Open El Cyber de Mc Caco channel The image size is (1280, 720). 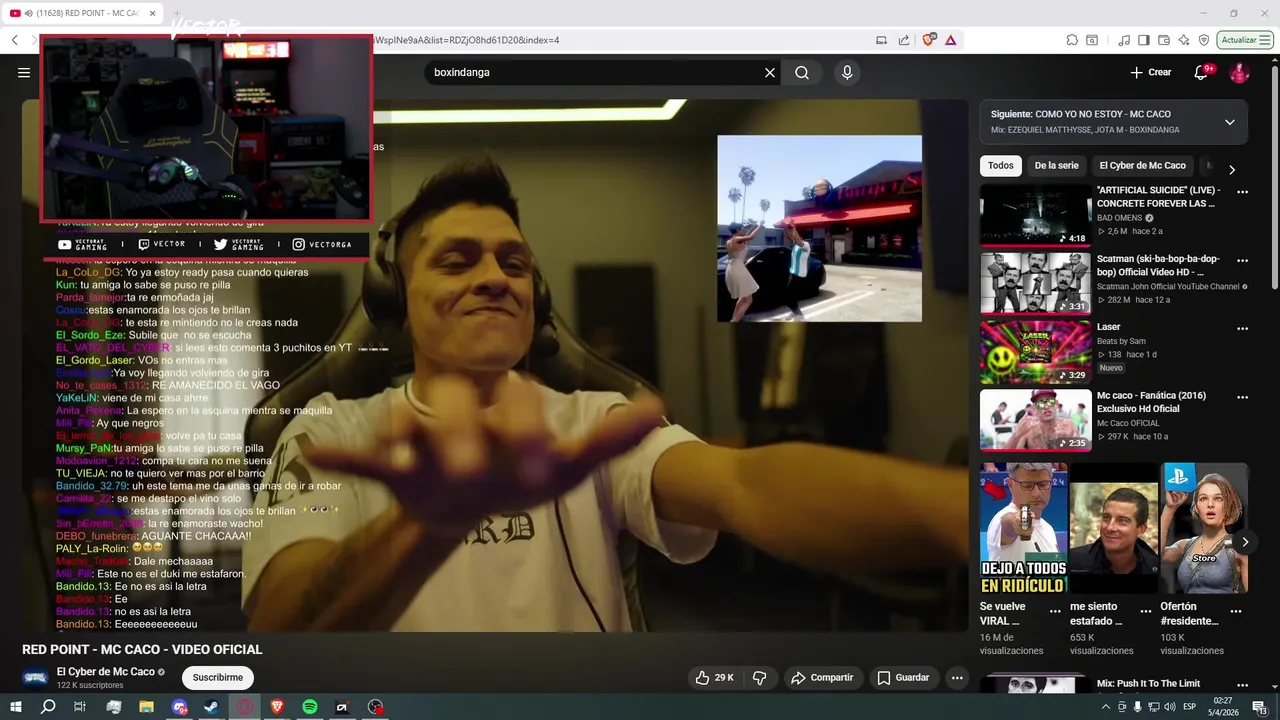(x=105, y=672)
